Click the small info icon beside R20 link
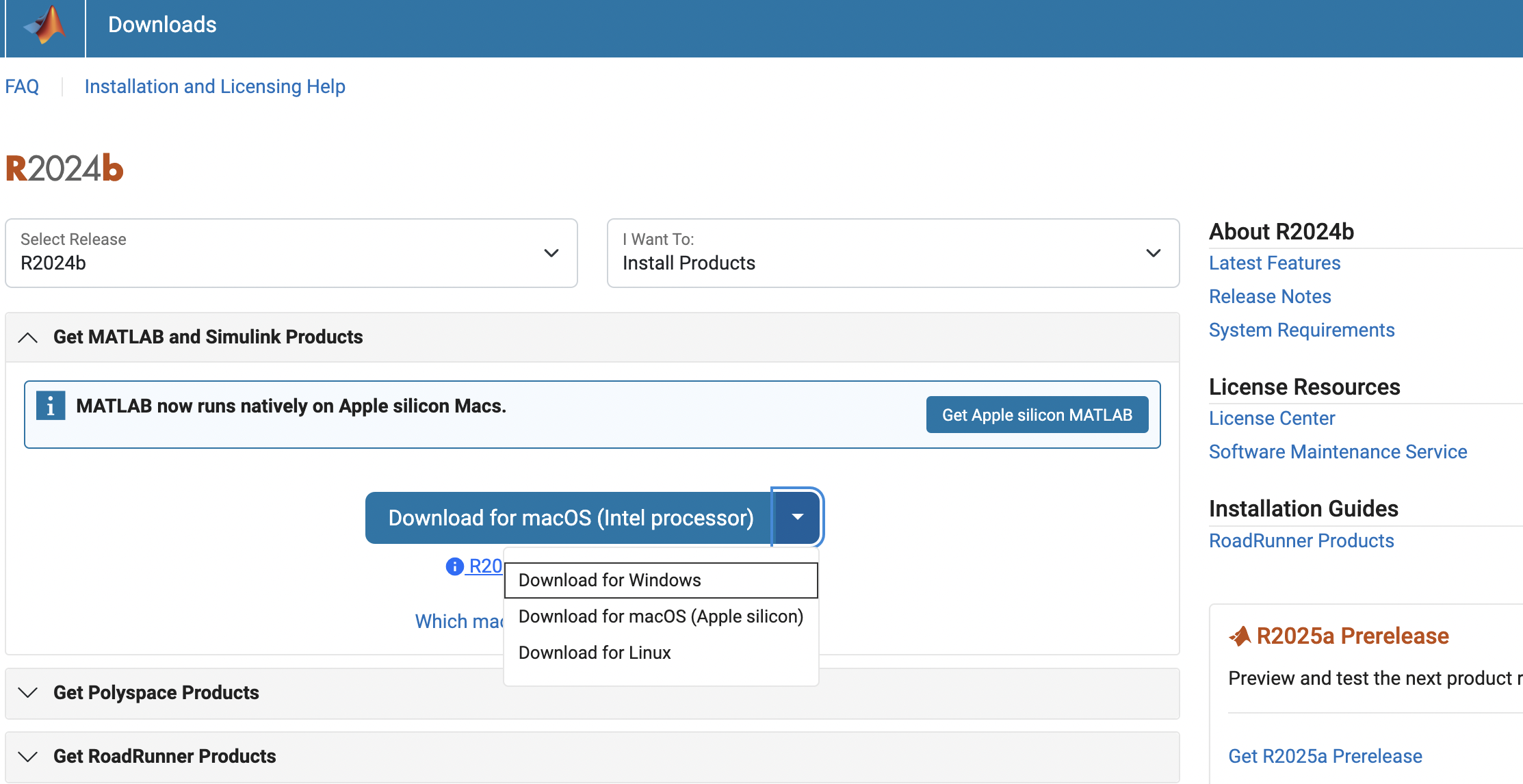The image size is (1523, 784). (454, 566)
